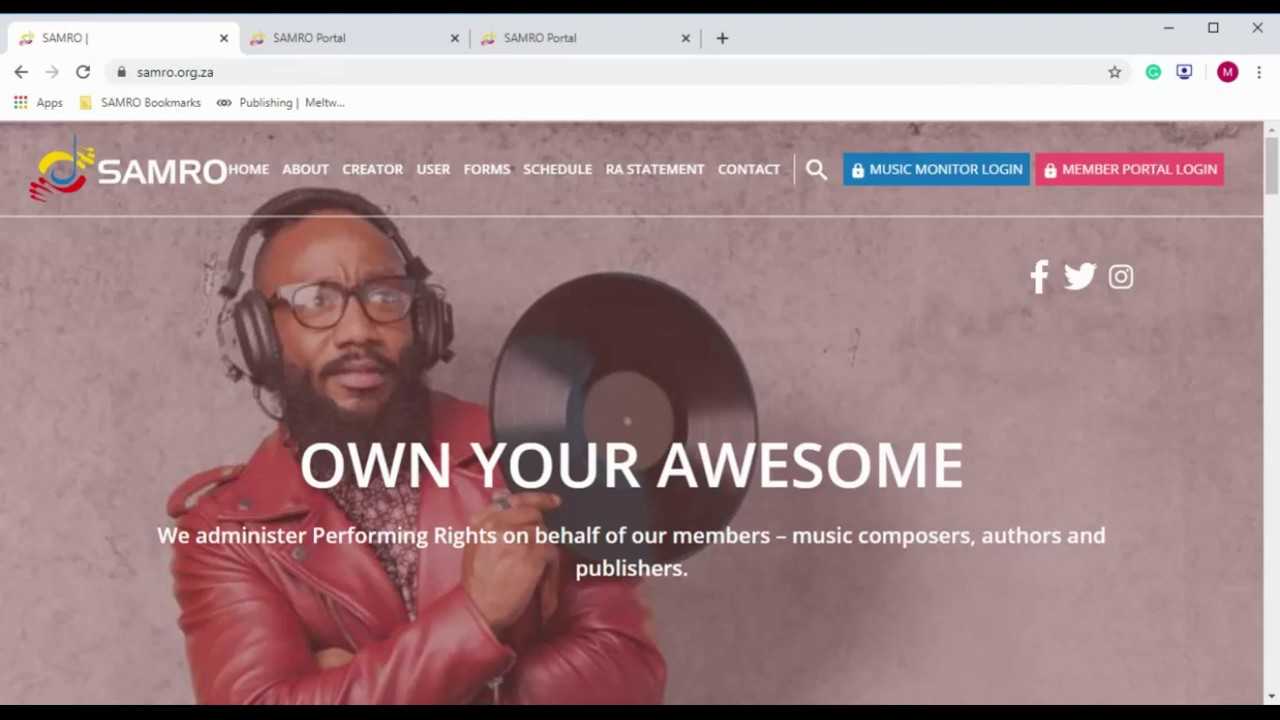1280x720 pixels.
Task: Go back with browser back arrow
Action: (x=21, y=72)
